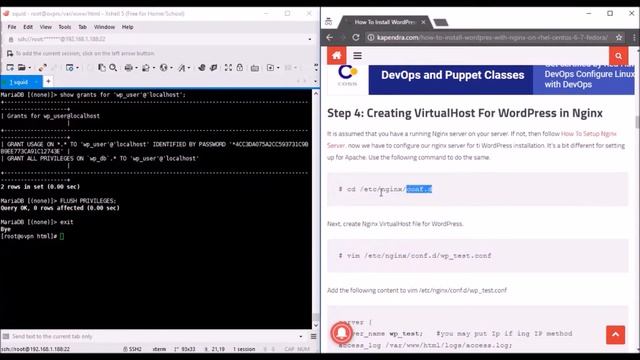The height and width of the screenshot is (360, 640).
Task: Open the compose bar options menu icon
Action: tap(313, 336)
